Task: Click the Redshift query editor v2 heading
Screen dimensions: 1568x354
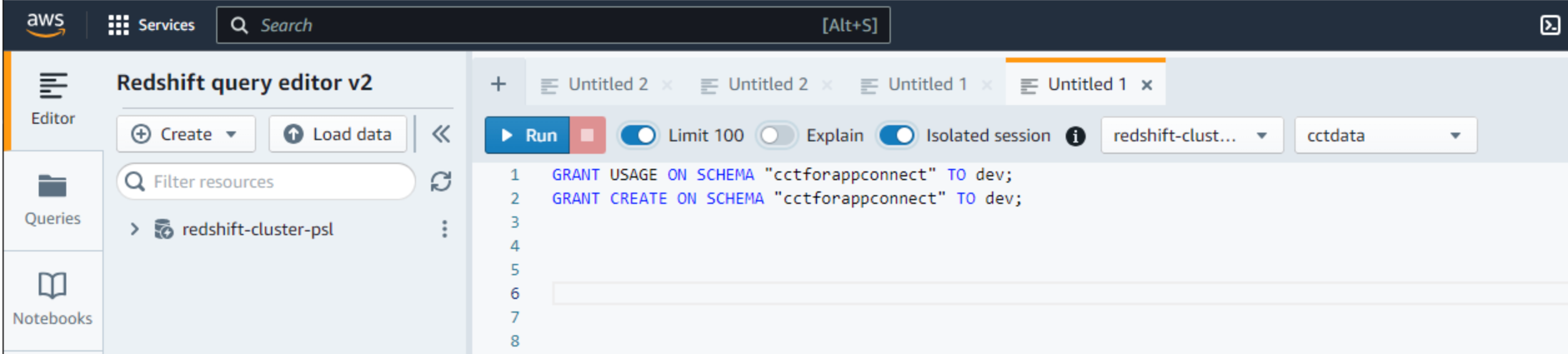Action: pos(244,83)
